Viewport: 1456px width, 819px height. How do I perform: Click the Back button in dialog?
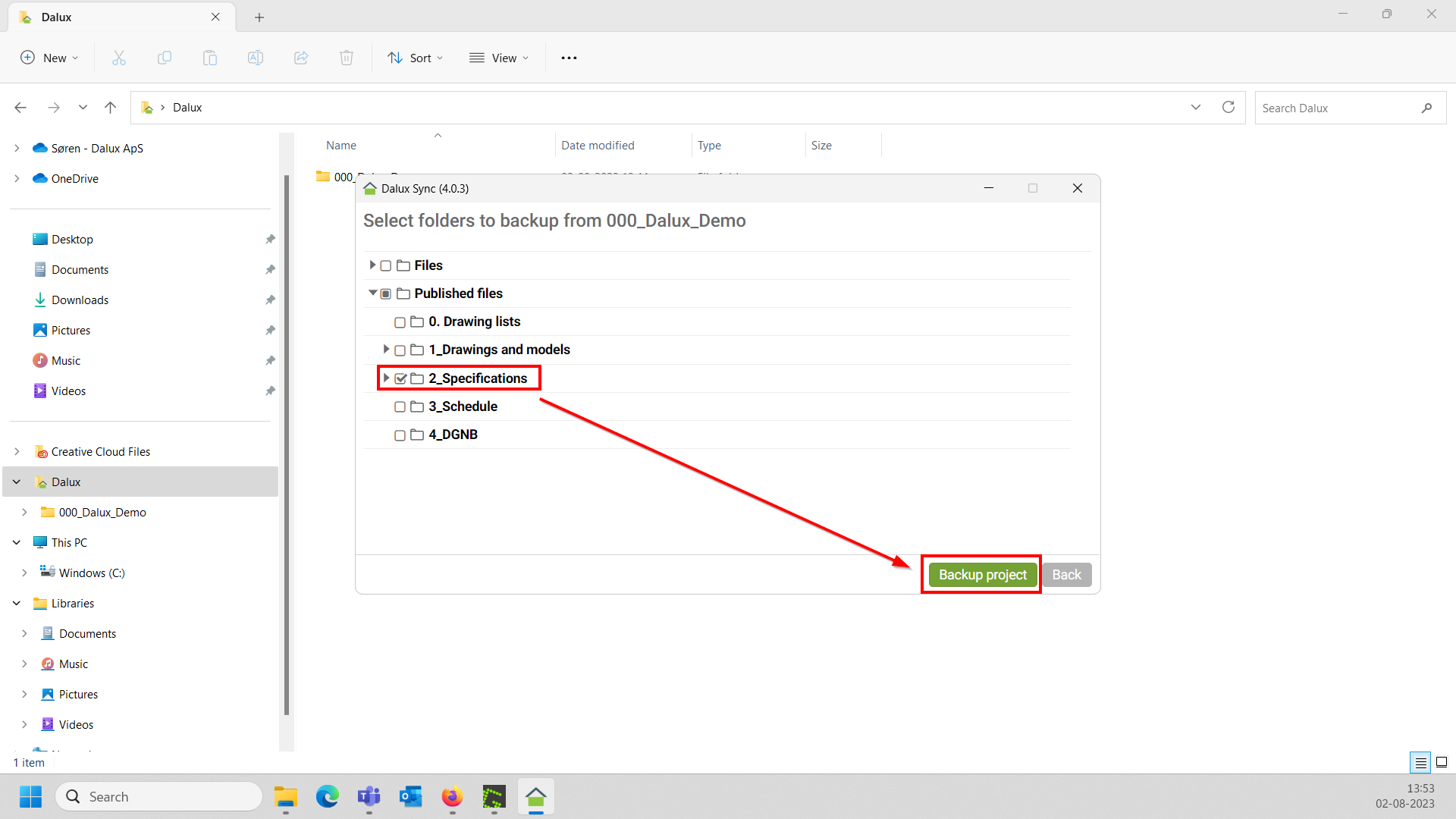pyautogui.click(x=1066, y=575)
